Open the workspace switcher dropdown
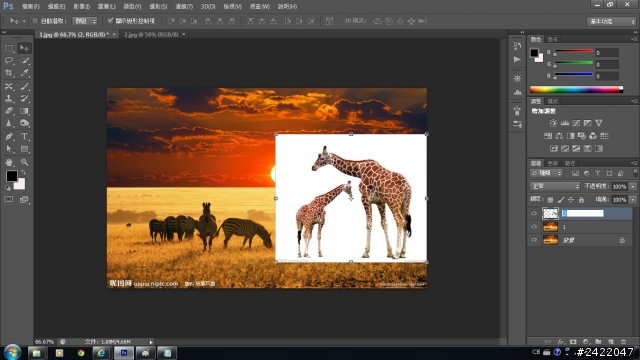This screenshot has height=360, width=640. 611,21
